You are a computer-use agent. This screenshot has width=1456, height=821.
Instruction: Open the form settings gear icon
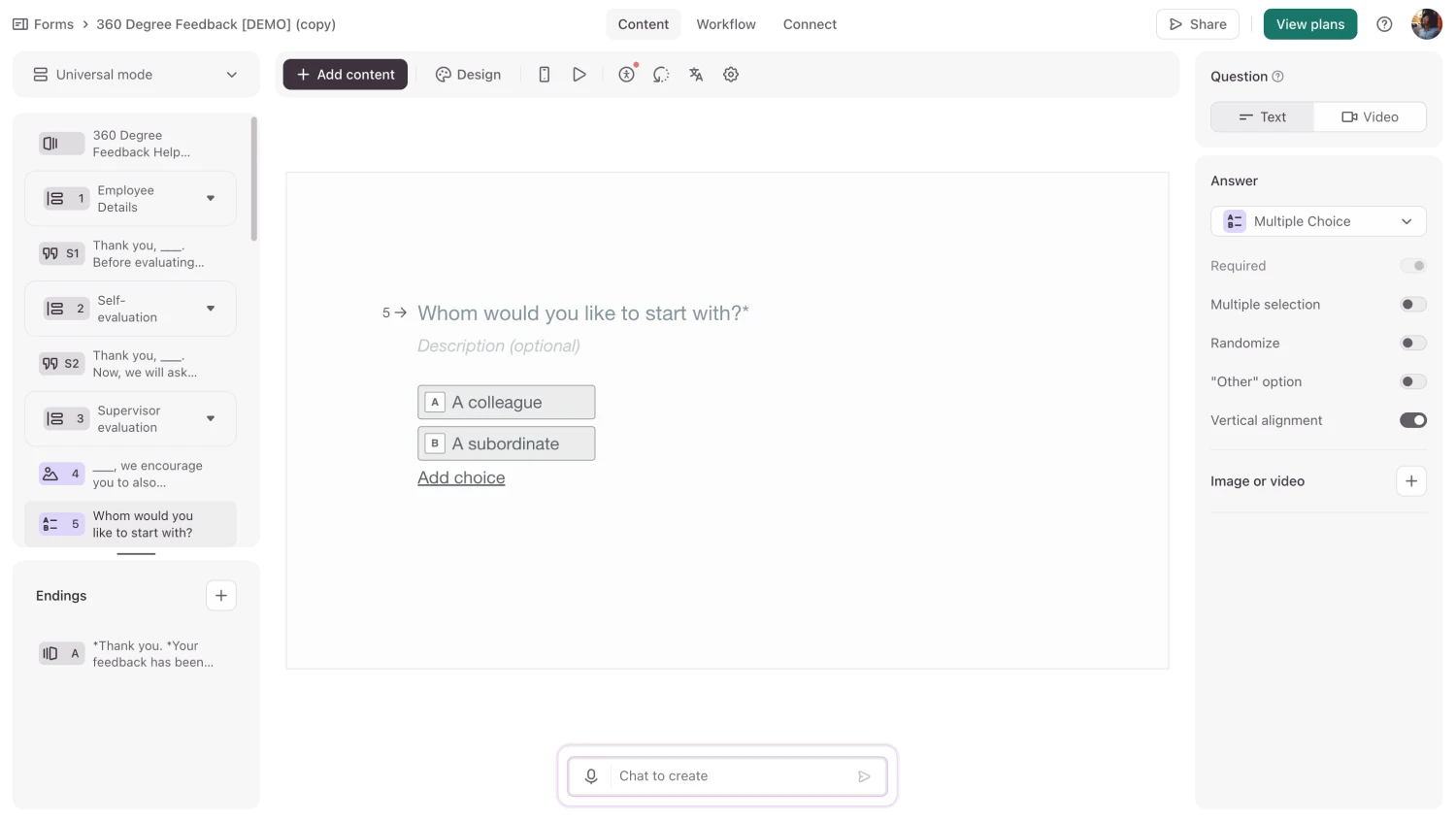[x=731, y=74]
